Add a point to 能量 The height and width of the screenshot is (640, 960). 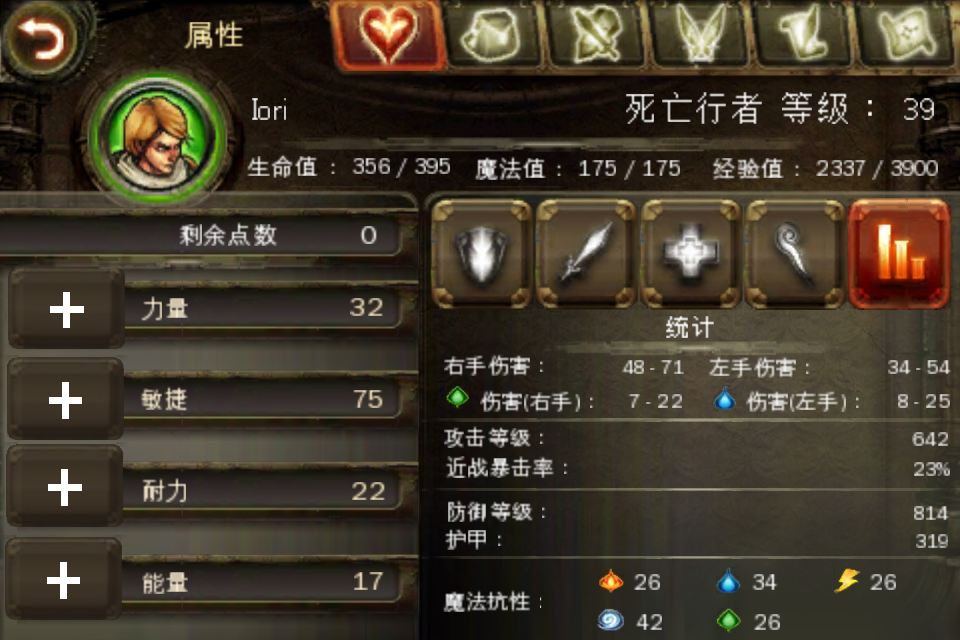pos(64,579)
